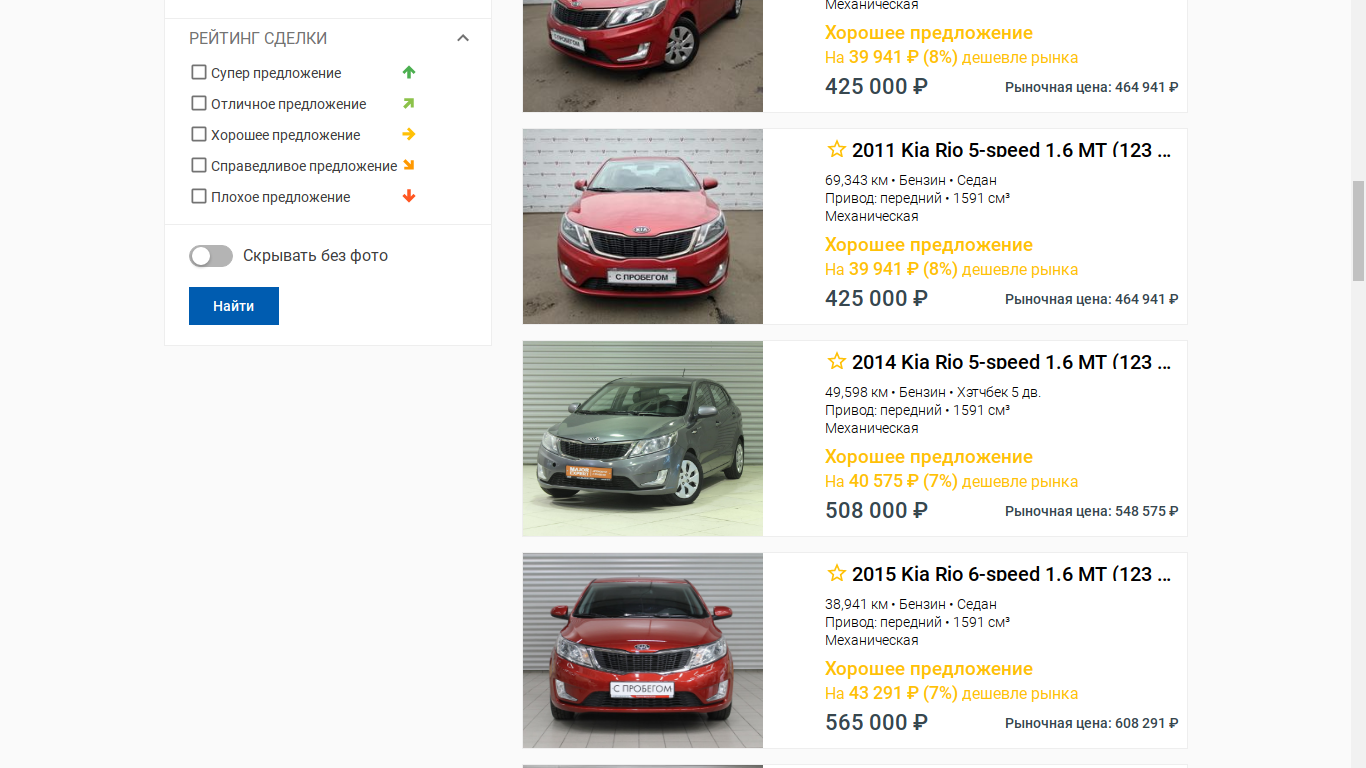Click 49,598 км mileage details line

coord(933,392)
